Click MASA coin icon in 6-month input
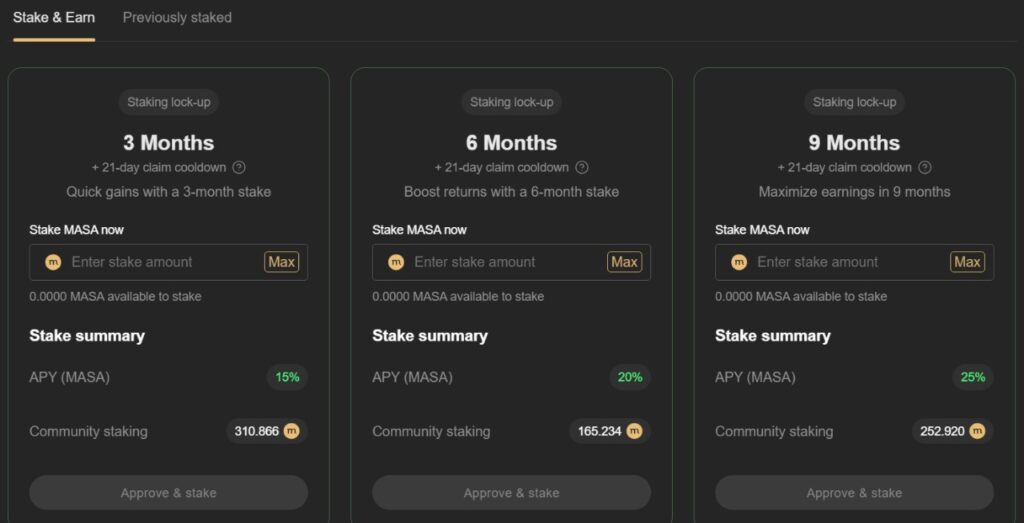This screenshot has width=1024, height=523. point(396,262)
